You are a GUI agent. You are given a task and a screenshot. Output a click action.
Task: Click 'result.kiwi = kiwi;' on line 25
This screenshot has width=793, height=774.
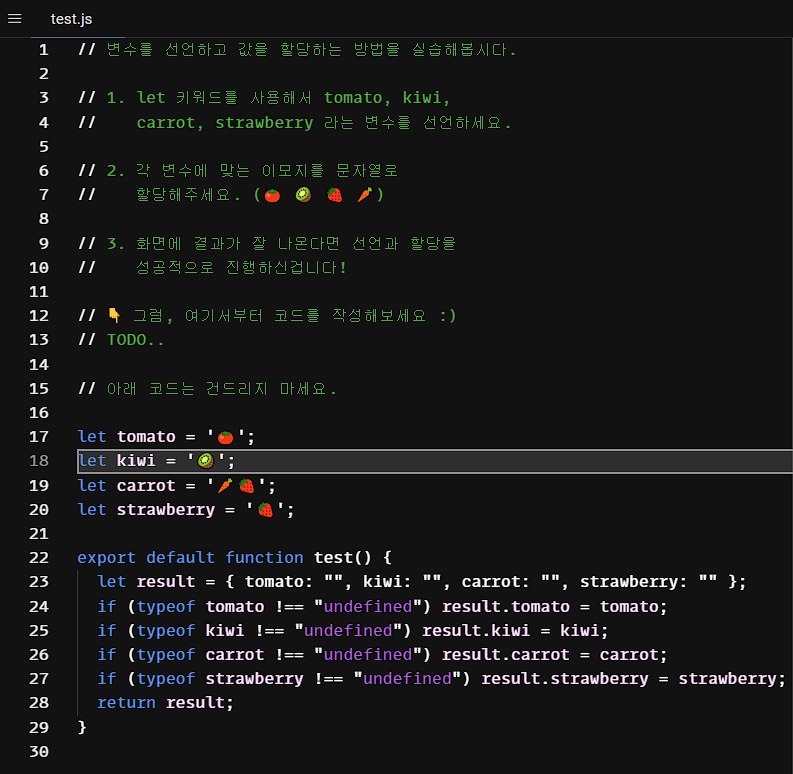point(515,630)
